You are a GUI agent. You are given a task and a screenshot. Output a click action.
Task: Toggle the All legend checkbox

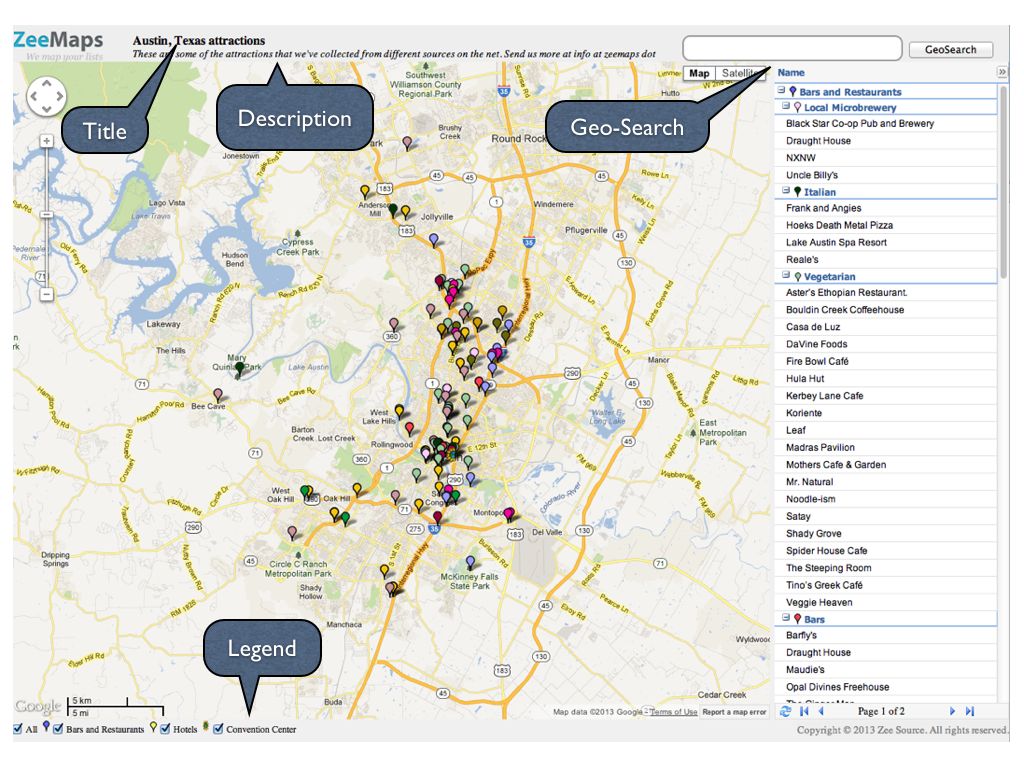(18, 729)
